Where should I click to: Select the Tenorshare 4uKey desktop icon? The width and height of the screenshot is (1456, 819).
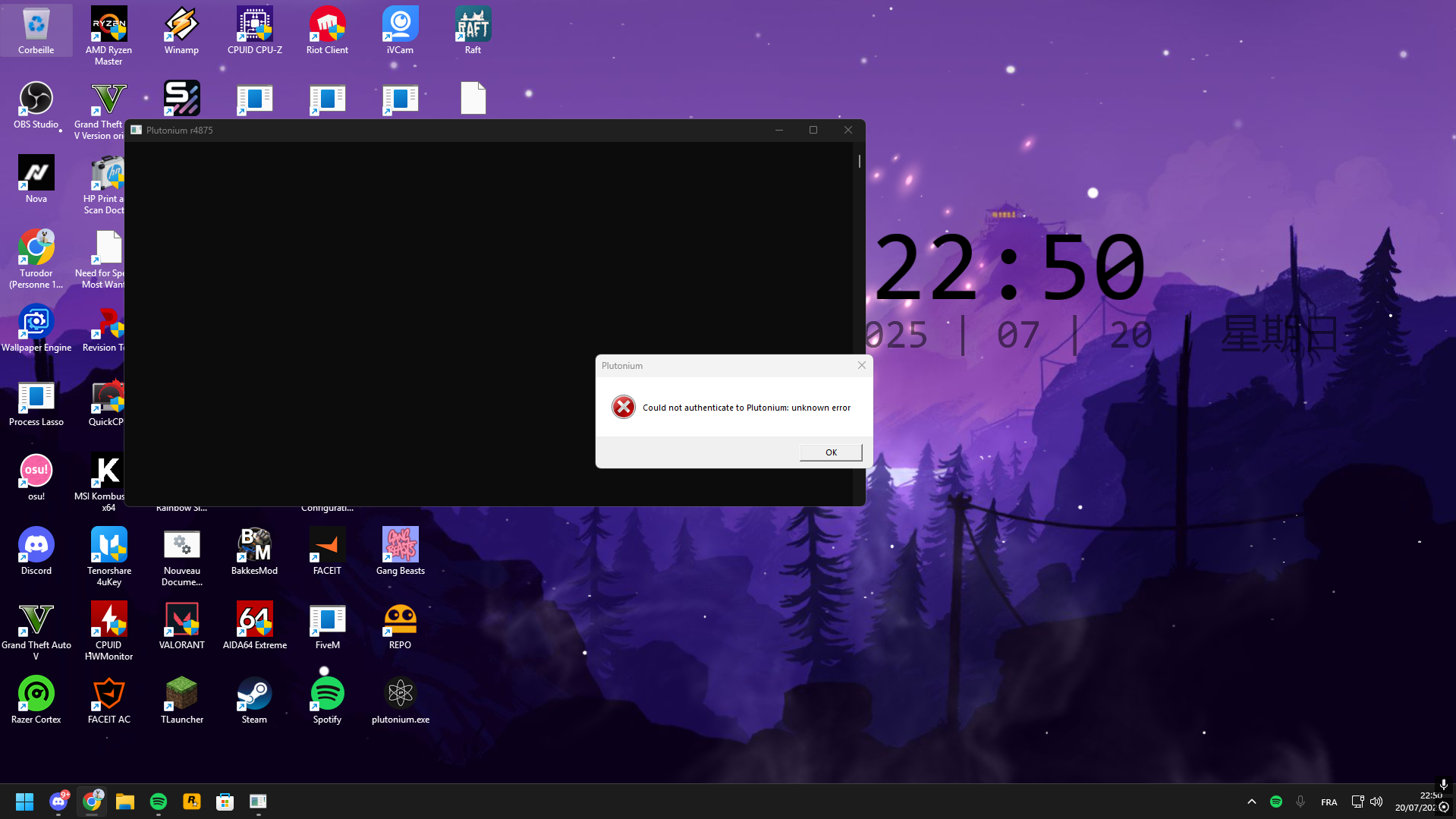[x=108, y=557]
